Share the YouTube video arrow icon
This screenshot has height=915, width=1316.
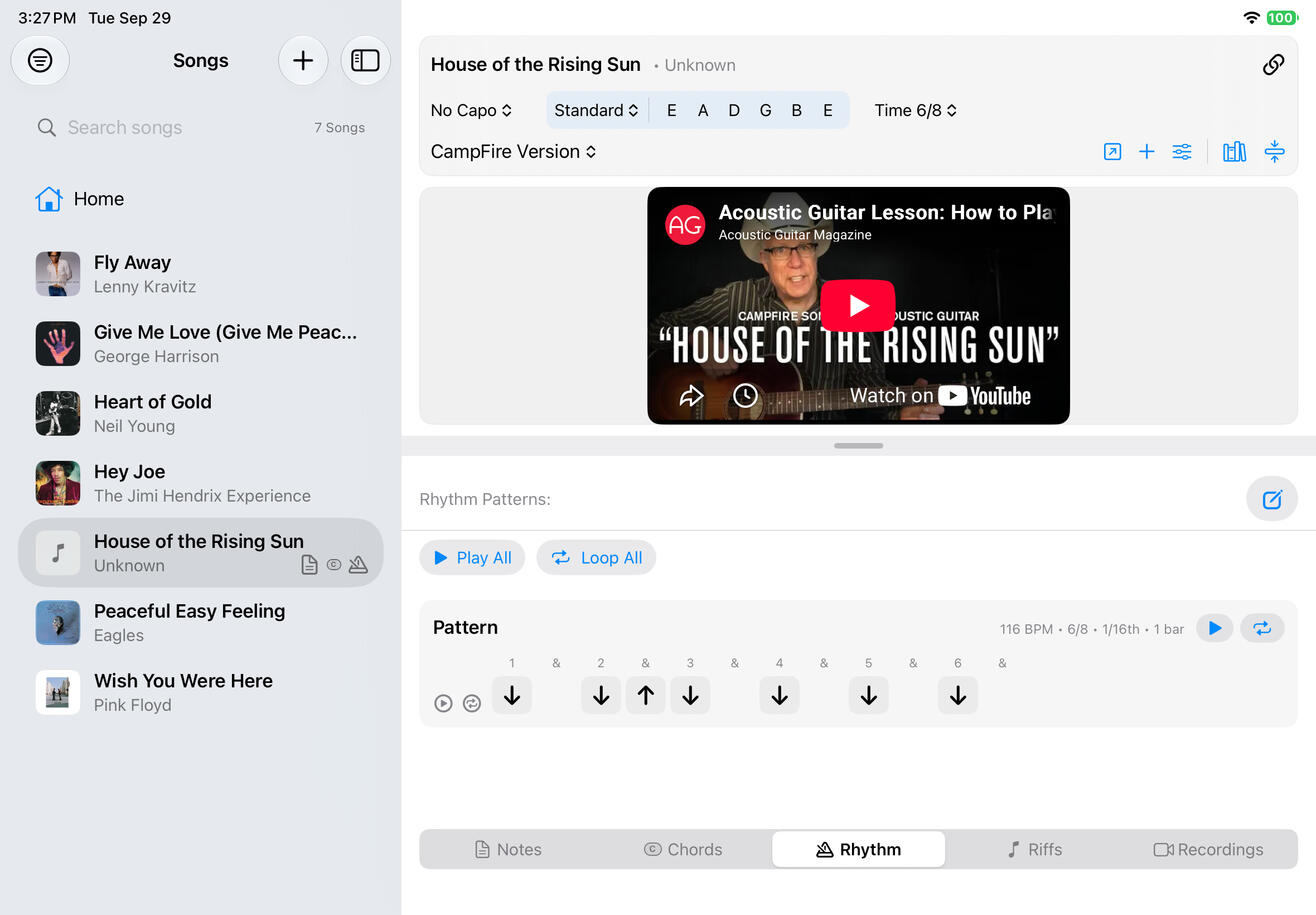pyautogui.click(x=692, y=396)
